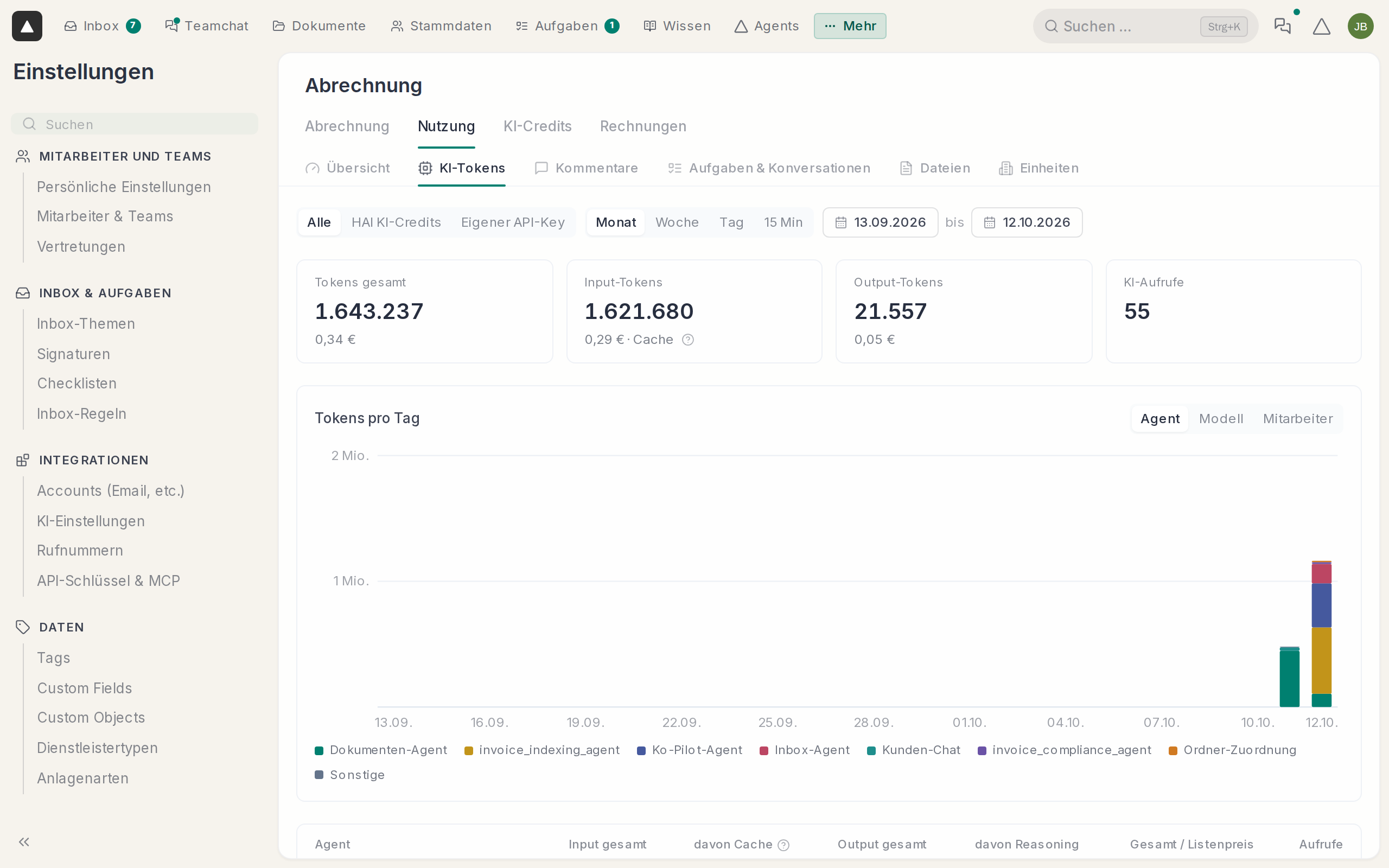Viewport: 1389px width, 868px height.
Task: Click the Mitarbeiter und Teams section icon
Action: tap(23, 156)
